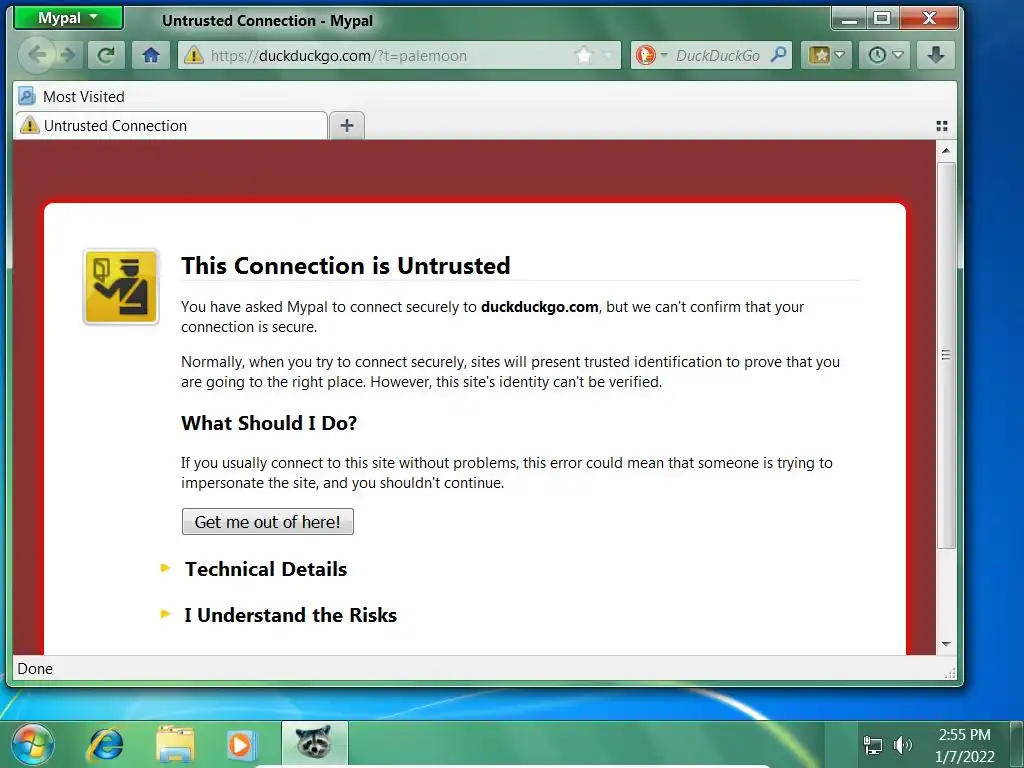Click the network tray icon

(872, 745)
